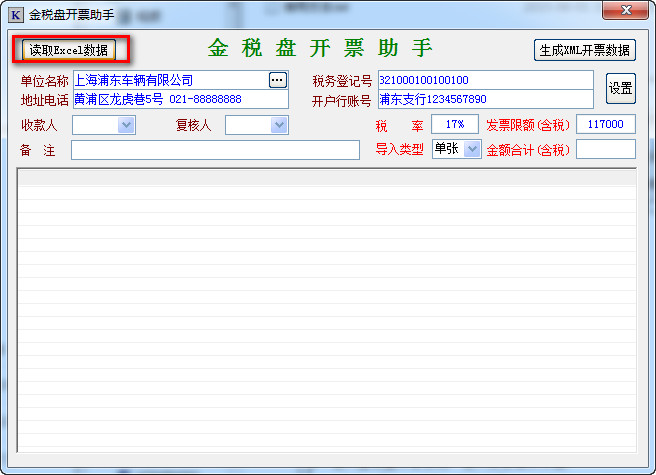Click the 发票限额(含税) label
The height and width of the screenshot is (475, 656).
(528, 125)
